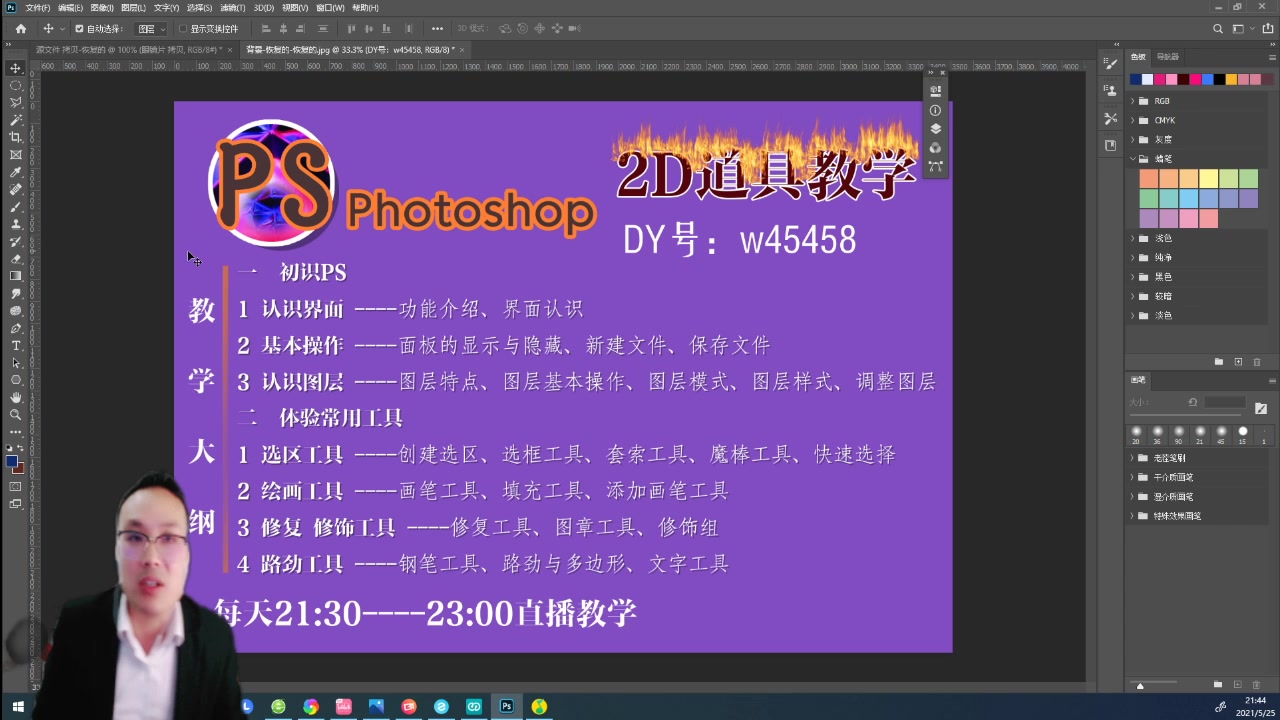Create new swatch button in swatches panel

tap(1238, 361)
